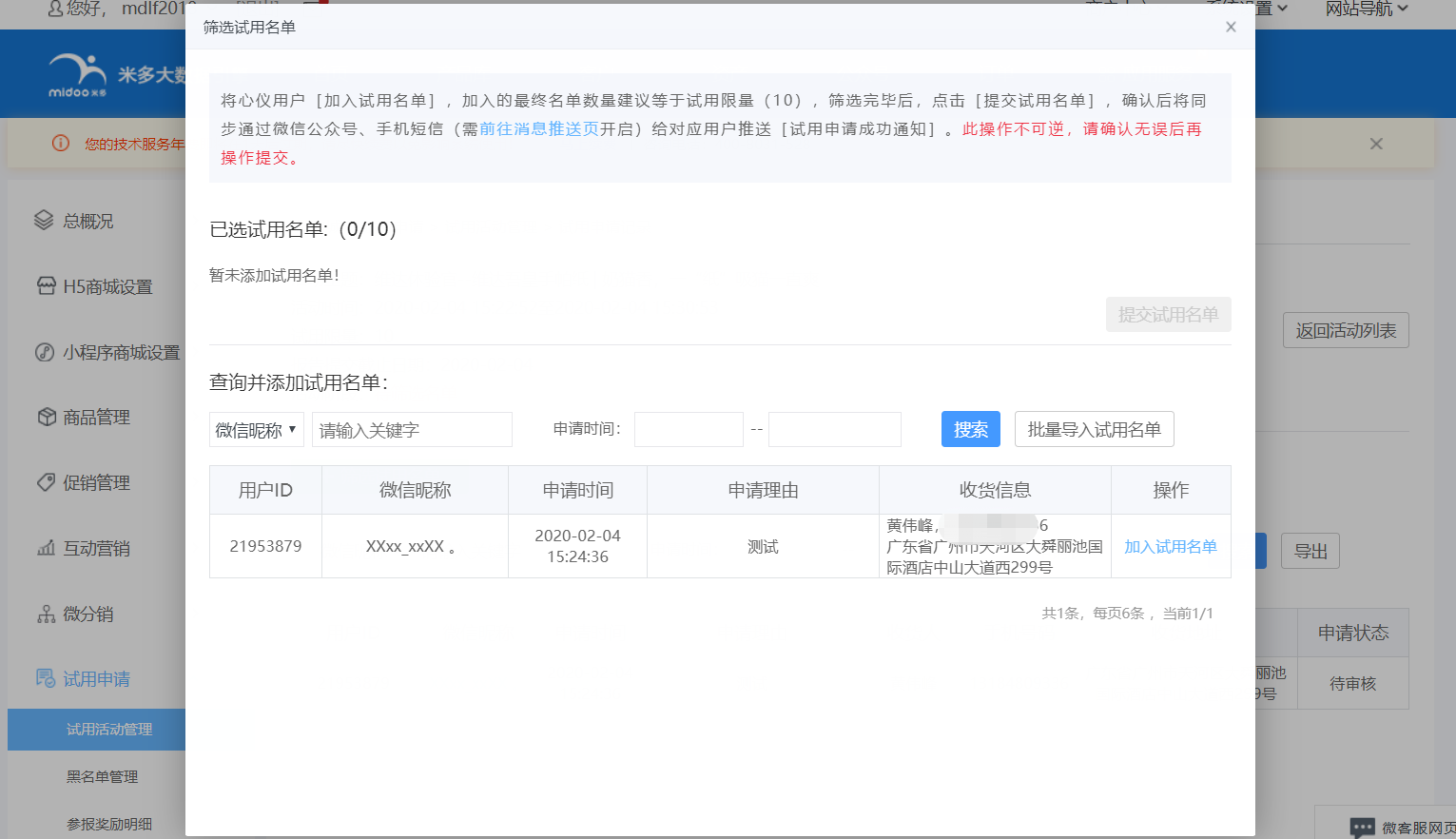The image size is (1456, 839).
Task: Dismiss the 您的技术服务年 notice banner
Action: pyautogui.click(x=1376, y=144)
